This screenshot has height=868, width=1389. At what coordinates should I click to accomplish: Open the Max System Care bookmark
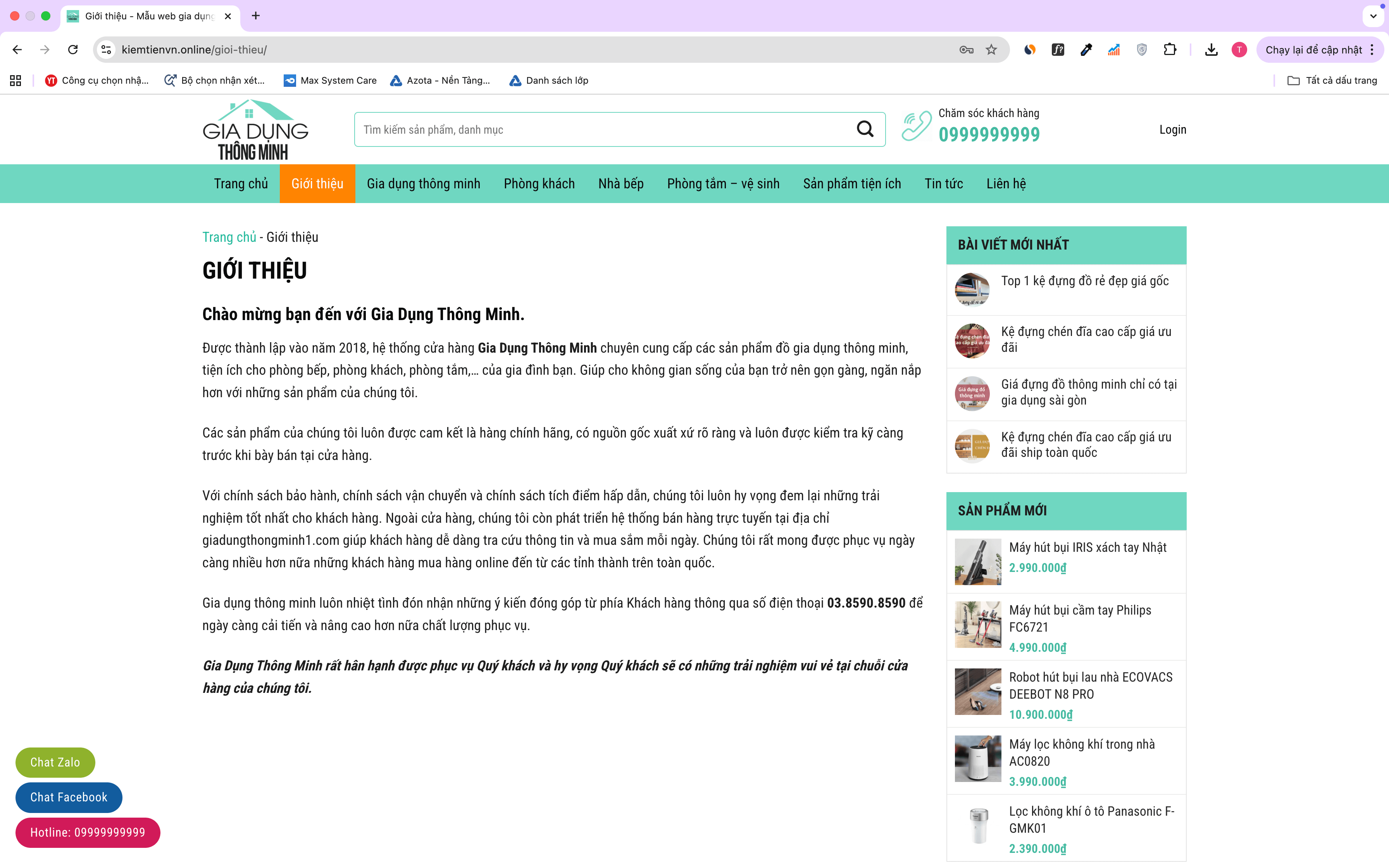tap(330, 80)
